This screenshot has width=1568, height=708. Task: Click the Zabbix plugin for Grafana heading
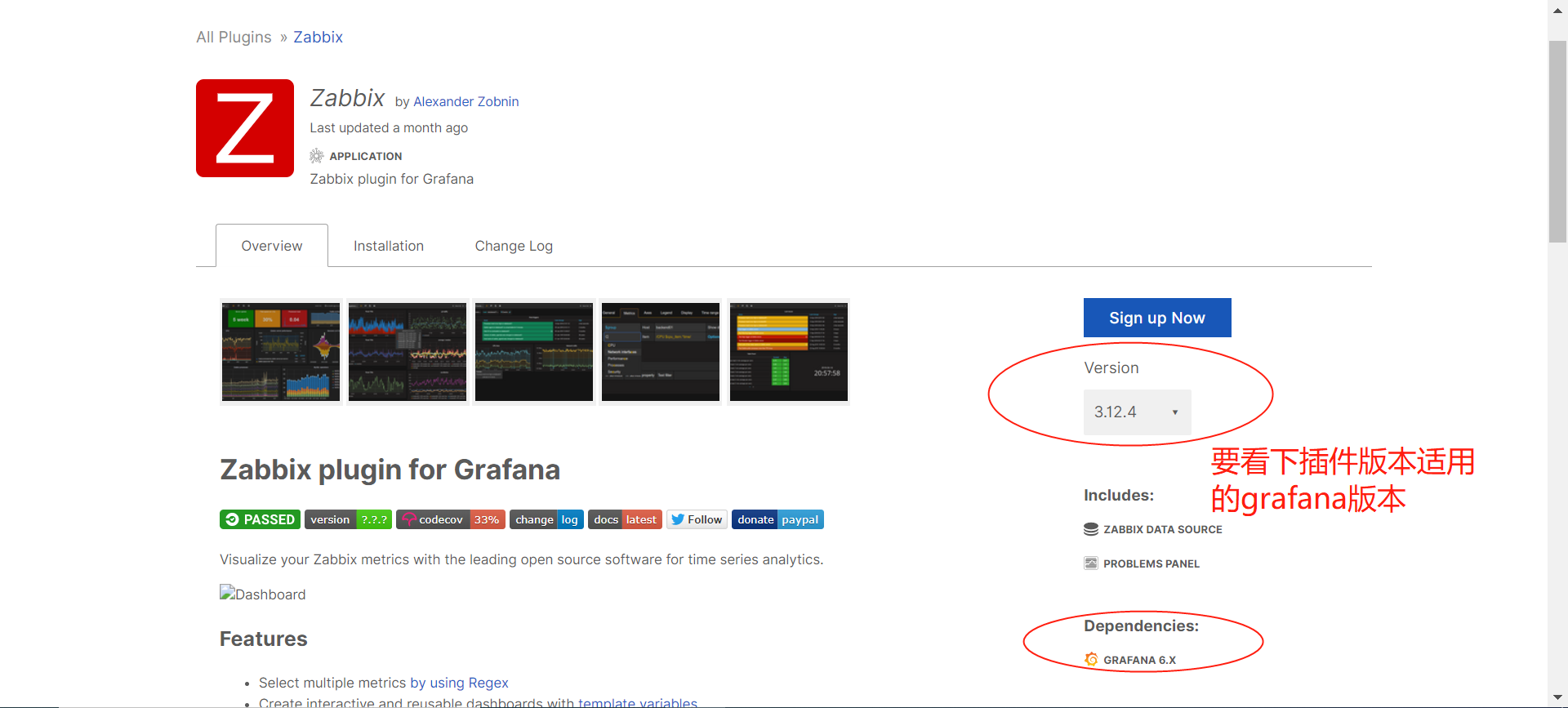[x=390, y=470]
